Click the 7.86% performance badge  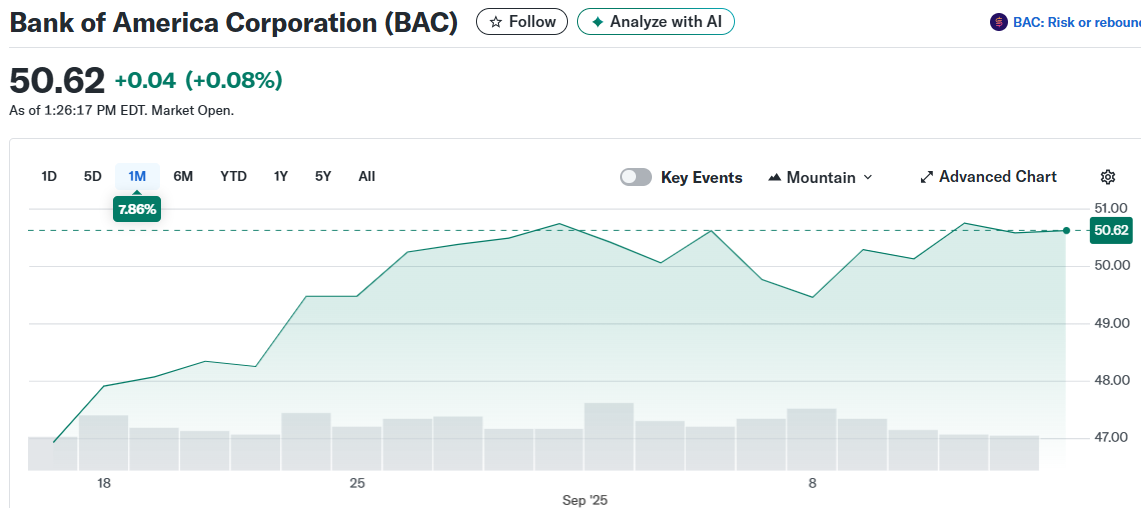[137, 209]
